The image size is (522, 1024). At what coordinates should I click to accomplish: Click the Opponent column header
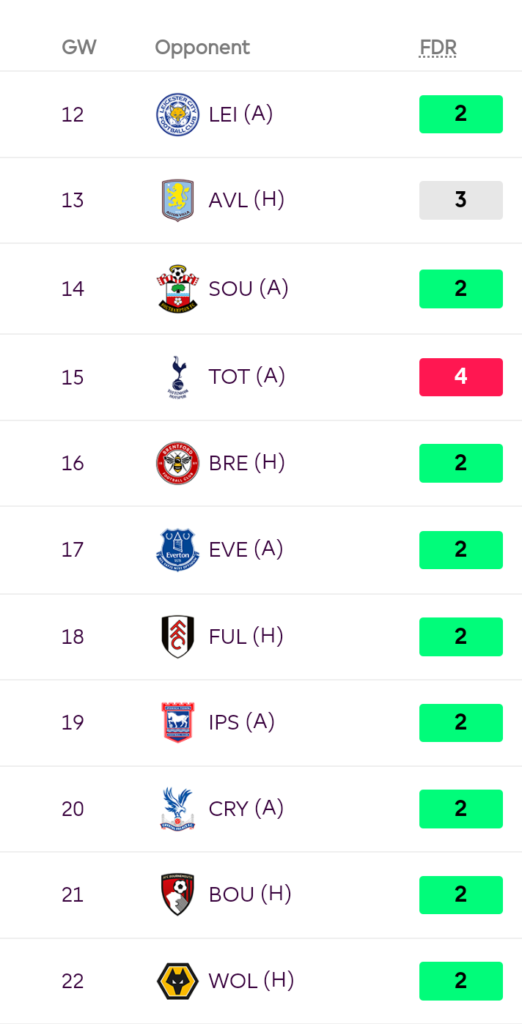203,48
